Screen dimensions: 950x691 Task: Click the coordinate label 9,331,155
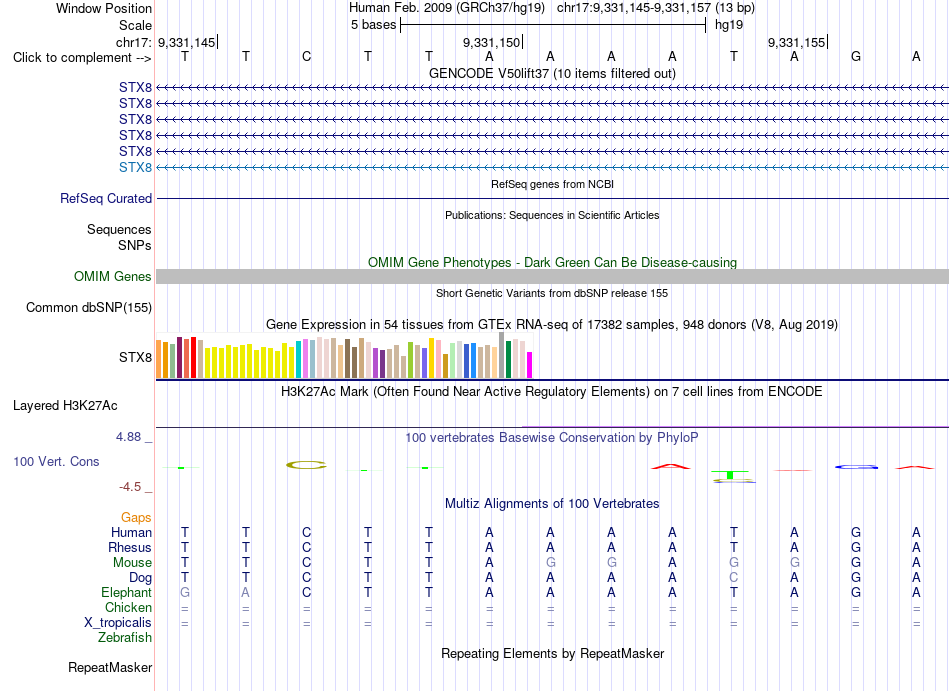pos(797,42)
